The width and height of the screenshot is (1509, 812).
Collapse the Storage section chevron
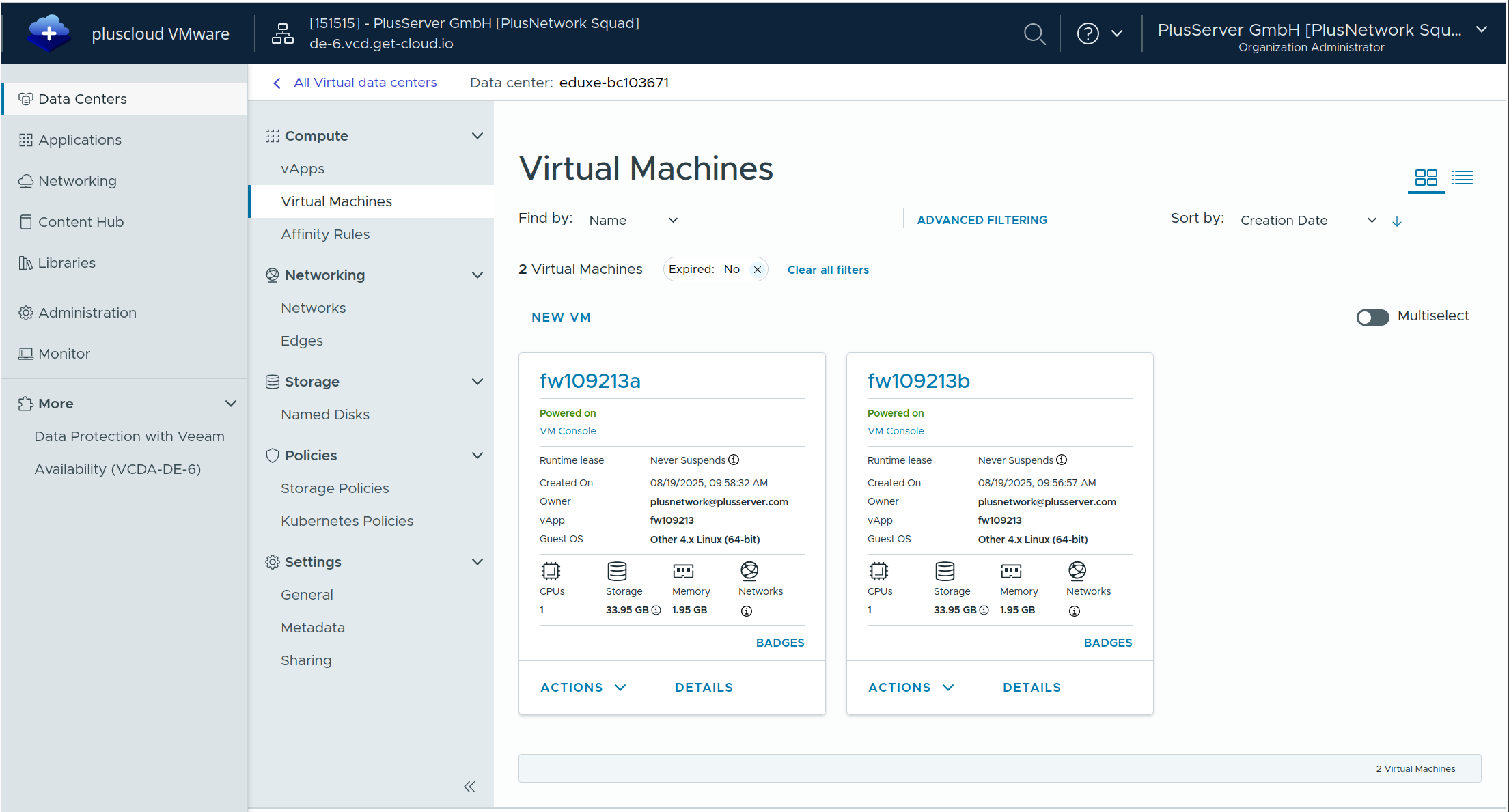coord(477,382)
